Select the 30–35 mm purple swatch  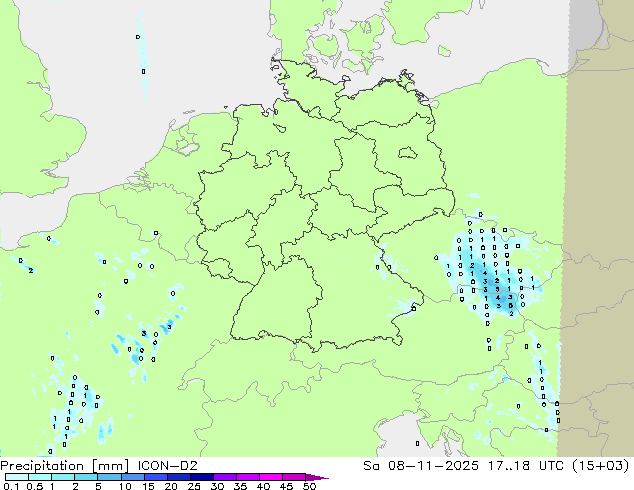coord(224,477)
